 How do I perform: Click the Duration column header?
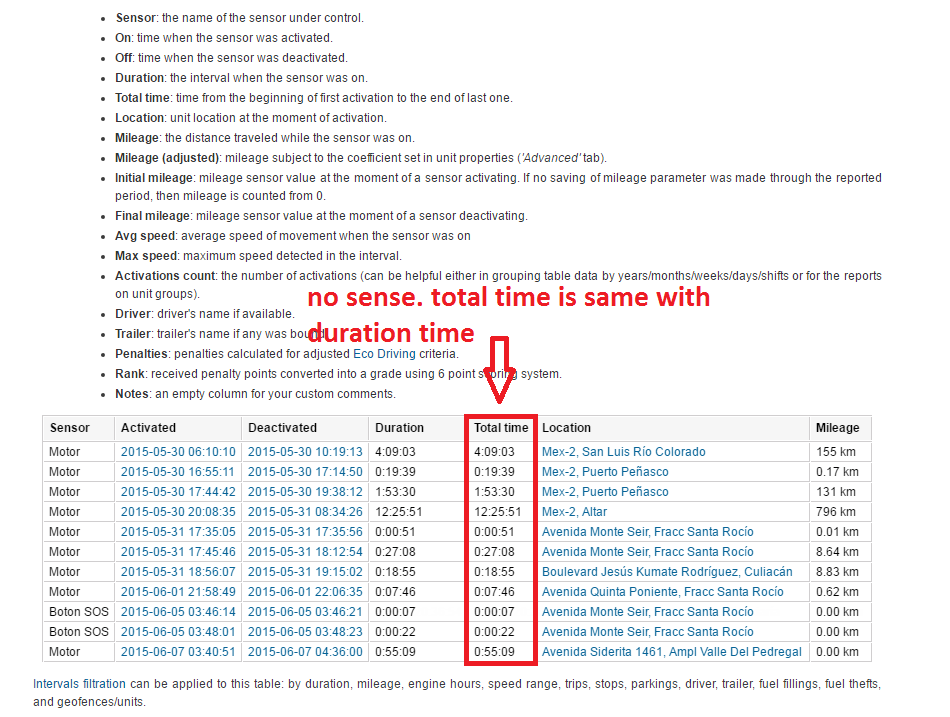coord(399,428)
